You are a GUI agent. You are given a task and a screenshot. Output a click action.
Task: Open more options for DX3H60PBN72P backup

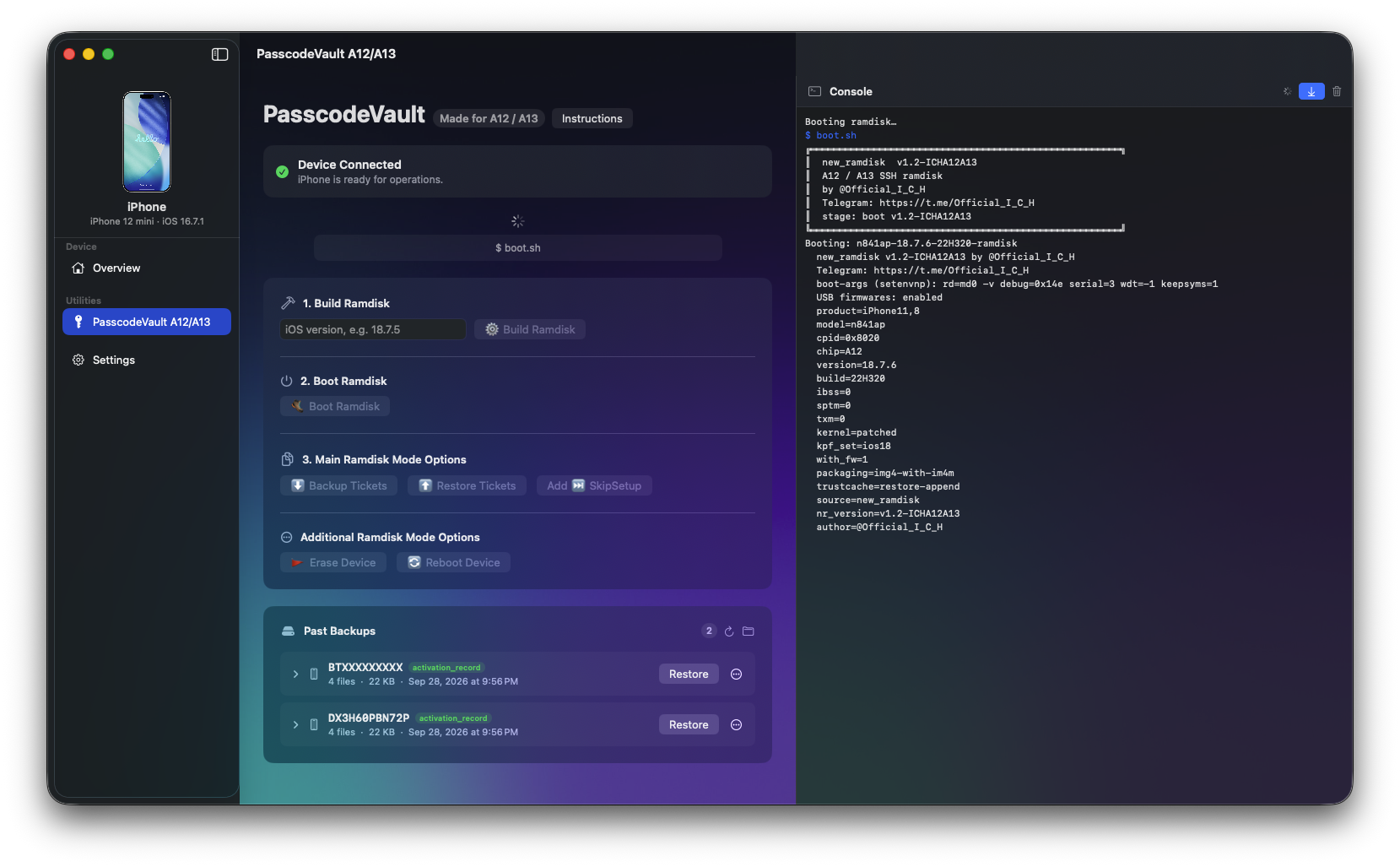(736, 724)
